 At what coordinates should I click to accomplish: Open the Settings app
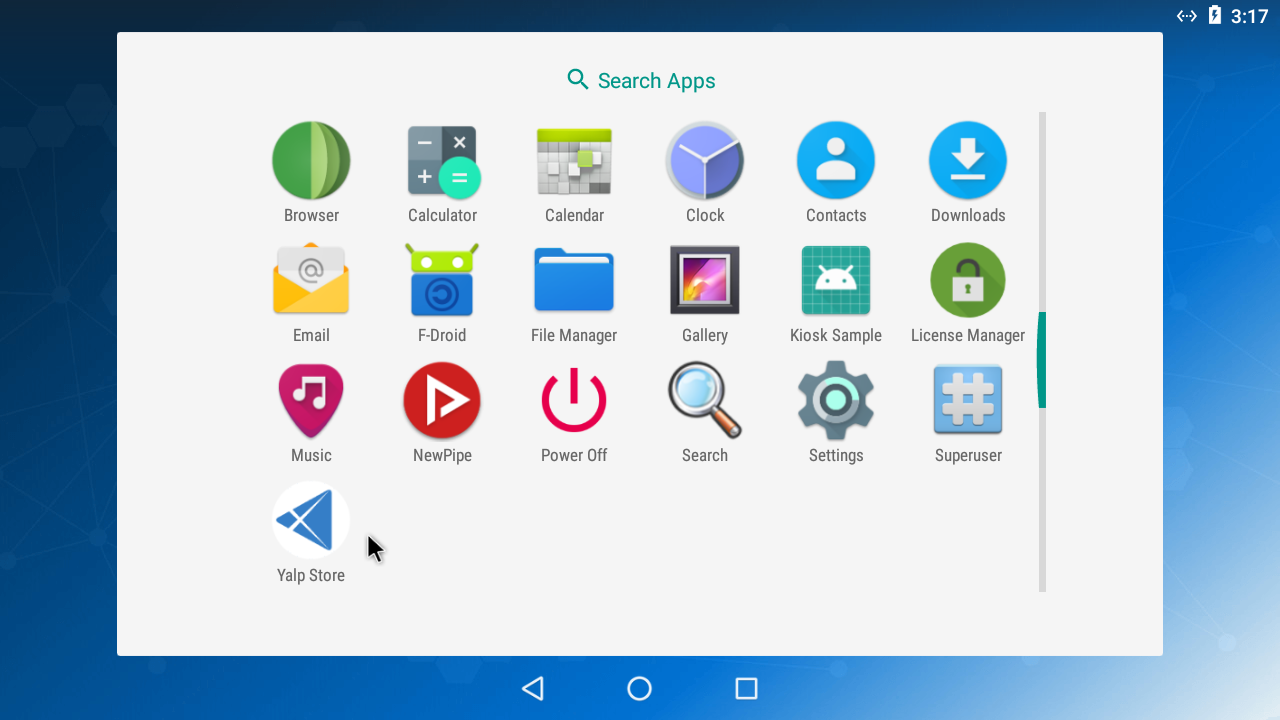[836, 400]
